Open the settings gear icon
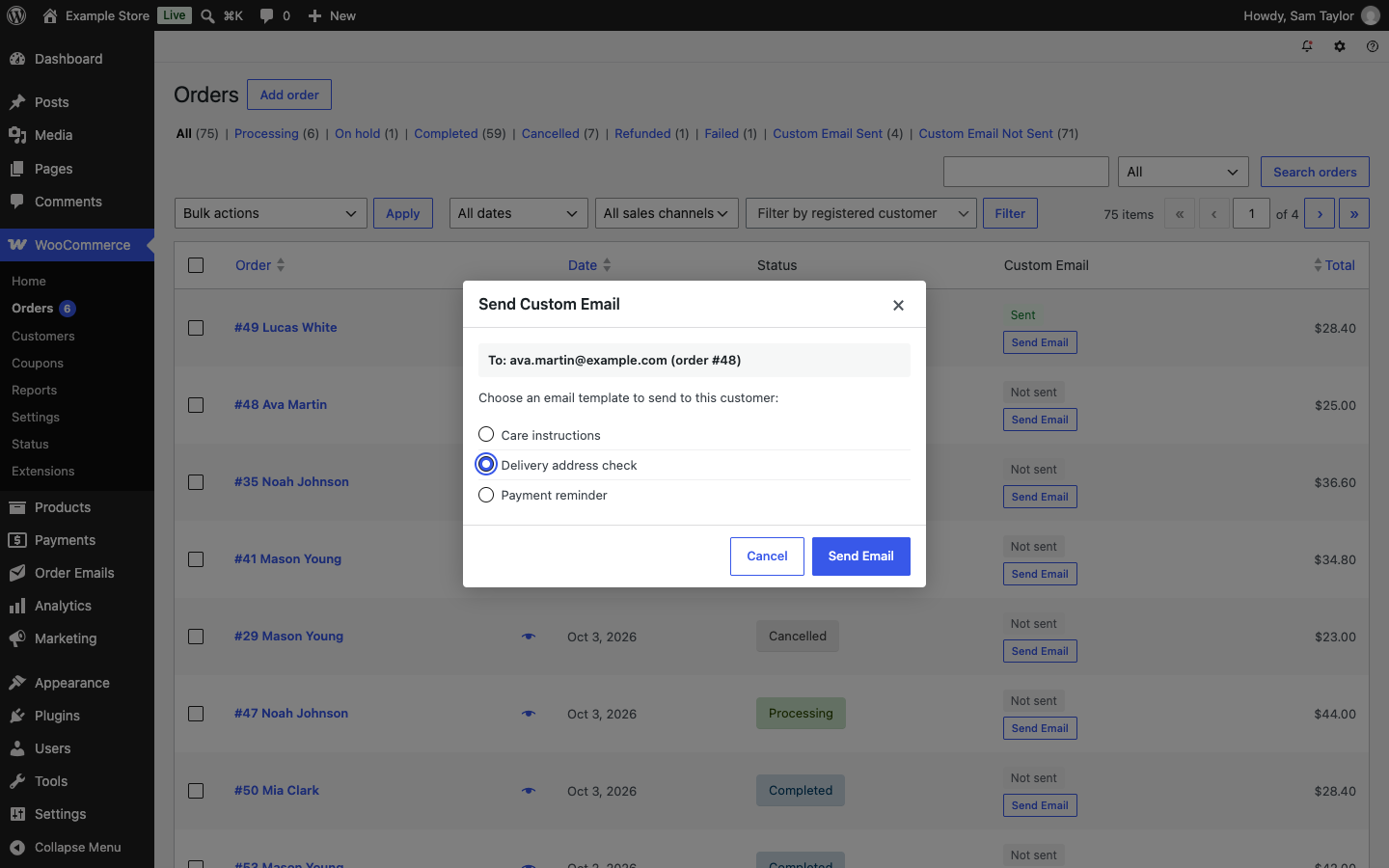 pos(1340,46)
